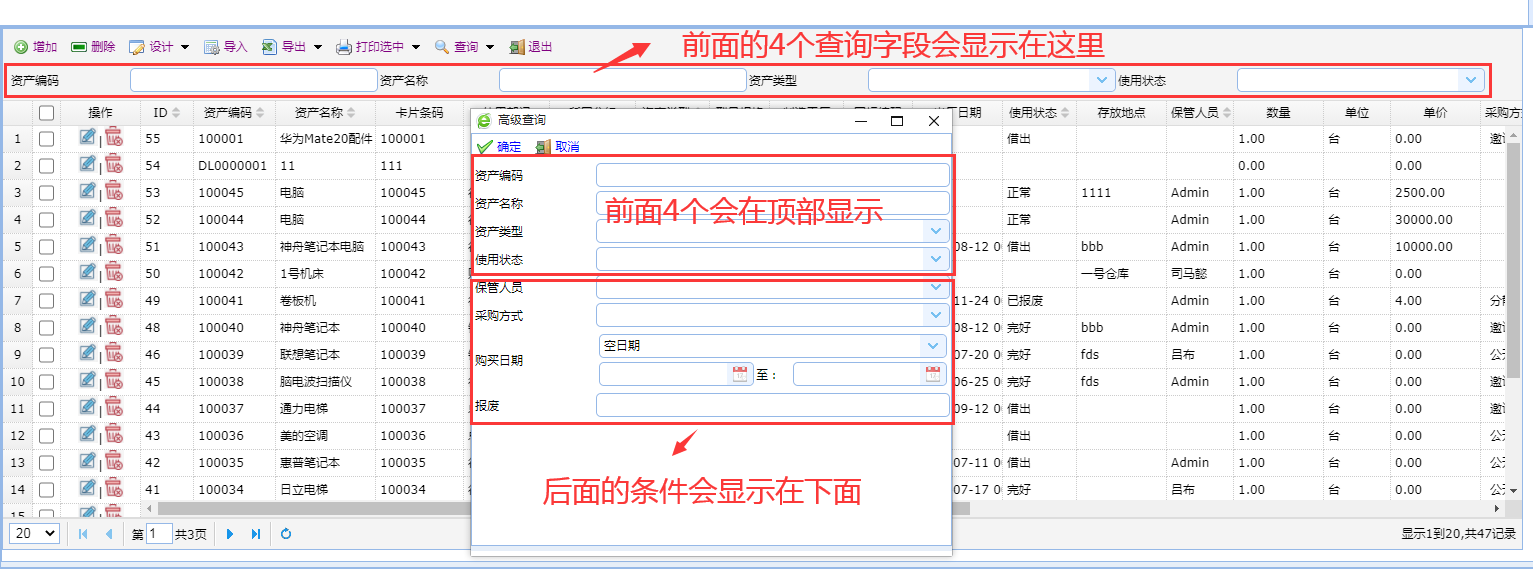This screenshot has height=569, width=1533.
Task: Click the 报废 input field in the dialog
Action: click(772, 405)
